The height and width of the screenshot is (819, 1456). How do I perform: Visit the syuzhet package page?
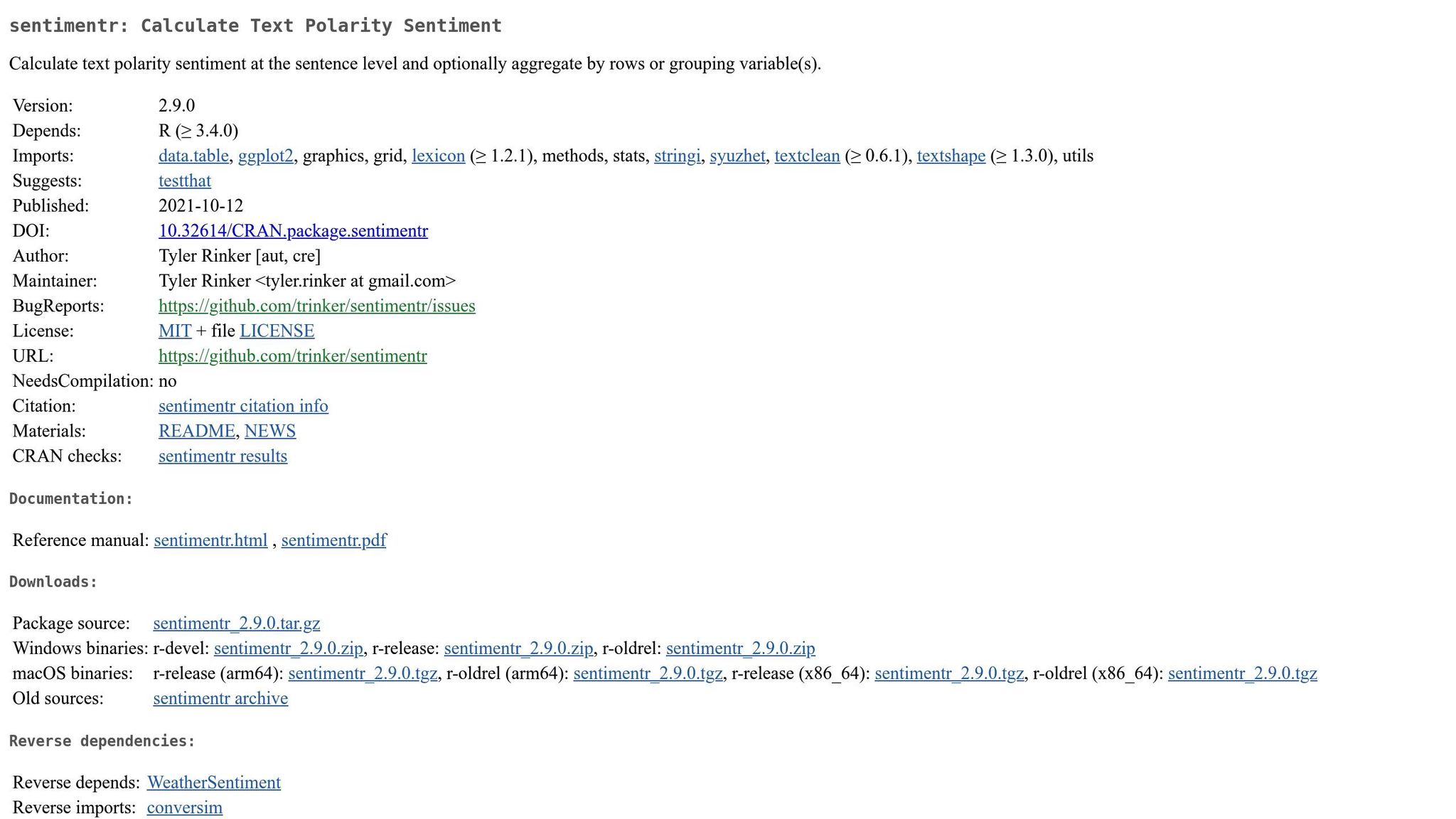coord(737,156)
